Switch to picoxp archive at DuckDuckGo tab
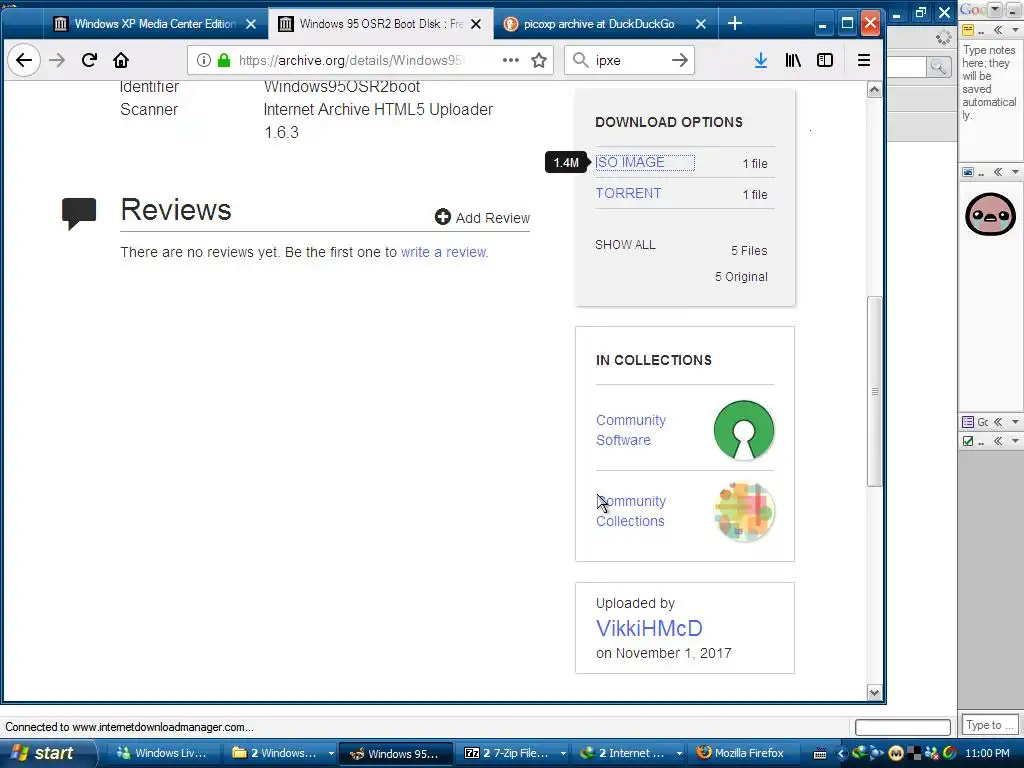Screen dimensions: 1024x768 pyautogui.click(x=599, y=24)
